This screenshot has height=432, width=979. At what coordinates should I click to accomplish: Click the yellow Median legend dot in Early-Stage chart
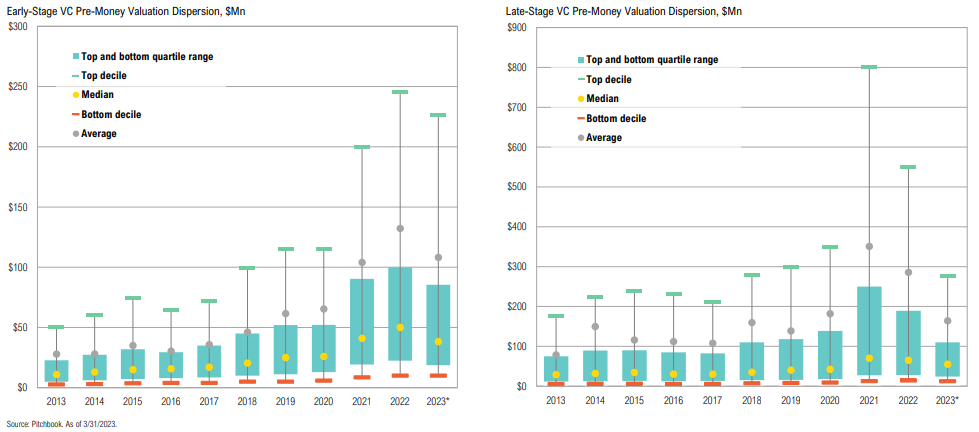[x=76, y=95]
